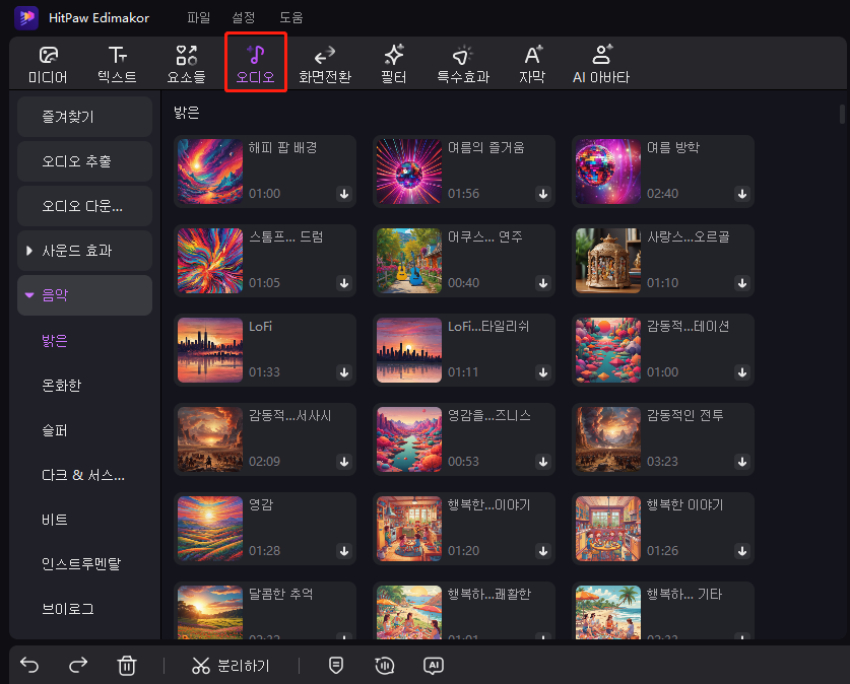This screenshot has height=684, width=850.
Task: Open the 텍스트 (Text) tool panel
Action: coord(117,64)
